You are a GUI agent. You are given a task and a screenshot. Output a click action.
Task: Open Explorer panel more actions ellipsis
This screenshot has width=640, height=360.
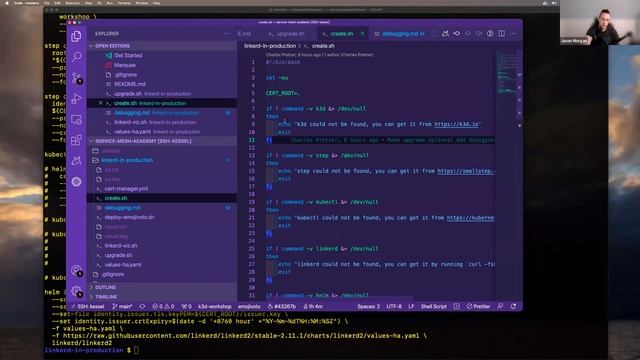227,34
